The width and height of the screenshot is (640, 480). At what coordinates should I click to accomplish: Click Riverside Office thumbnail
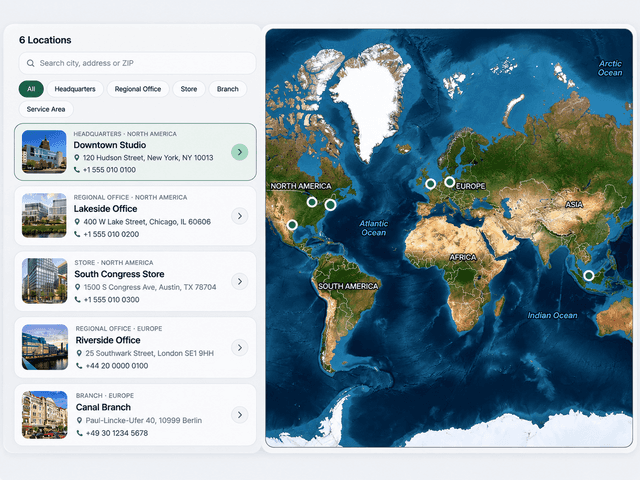click(x=45, y=347)
